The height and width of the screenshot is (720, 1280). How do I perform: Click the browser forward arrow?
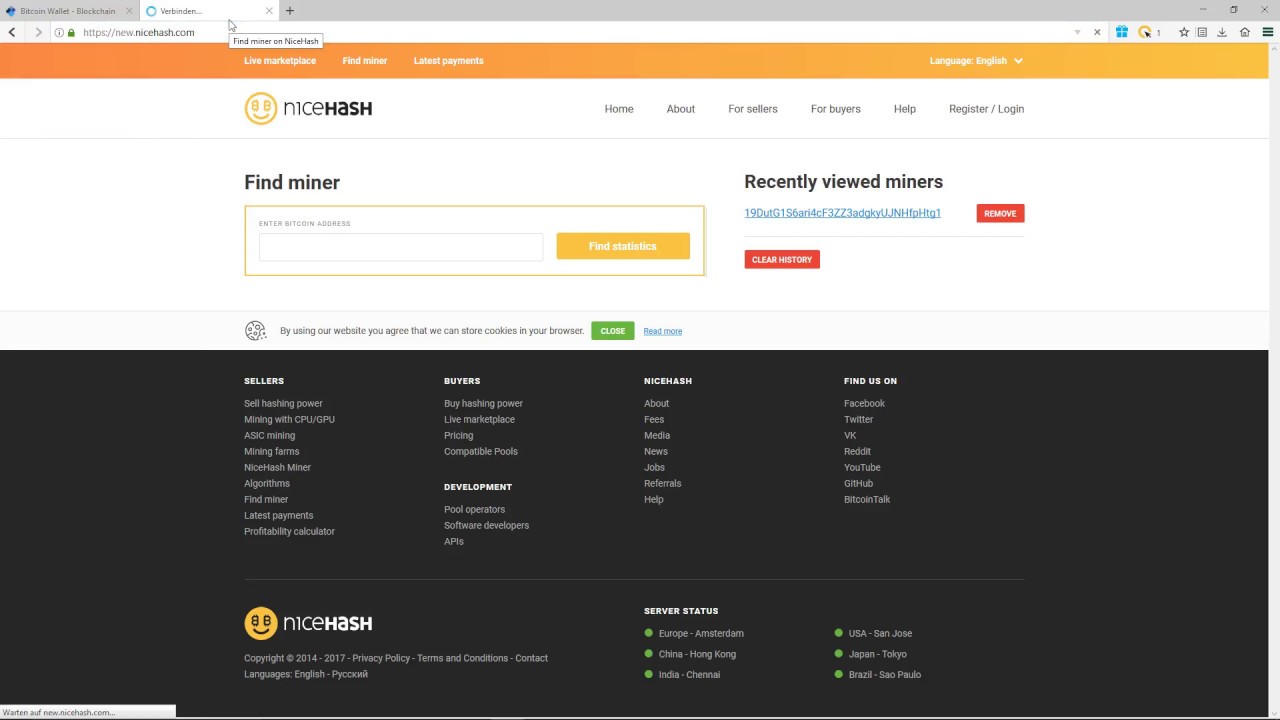pyautogui.click(x=38, y=32)
